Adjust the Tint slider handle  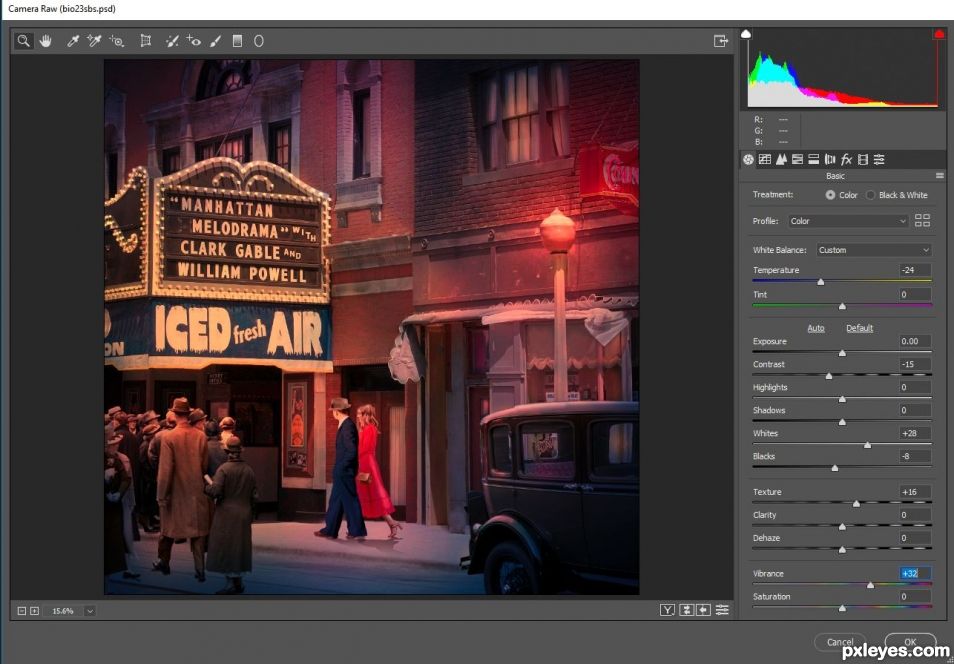click(842, 307)
